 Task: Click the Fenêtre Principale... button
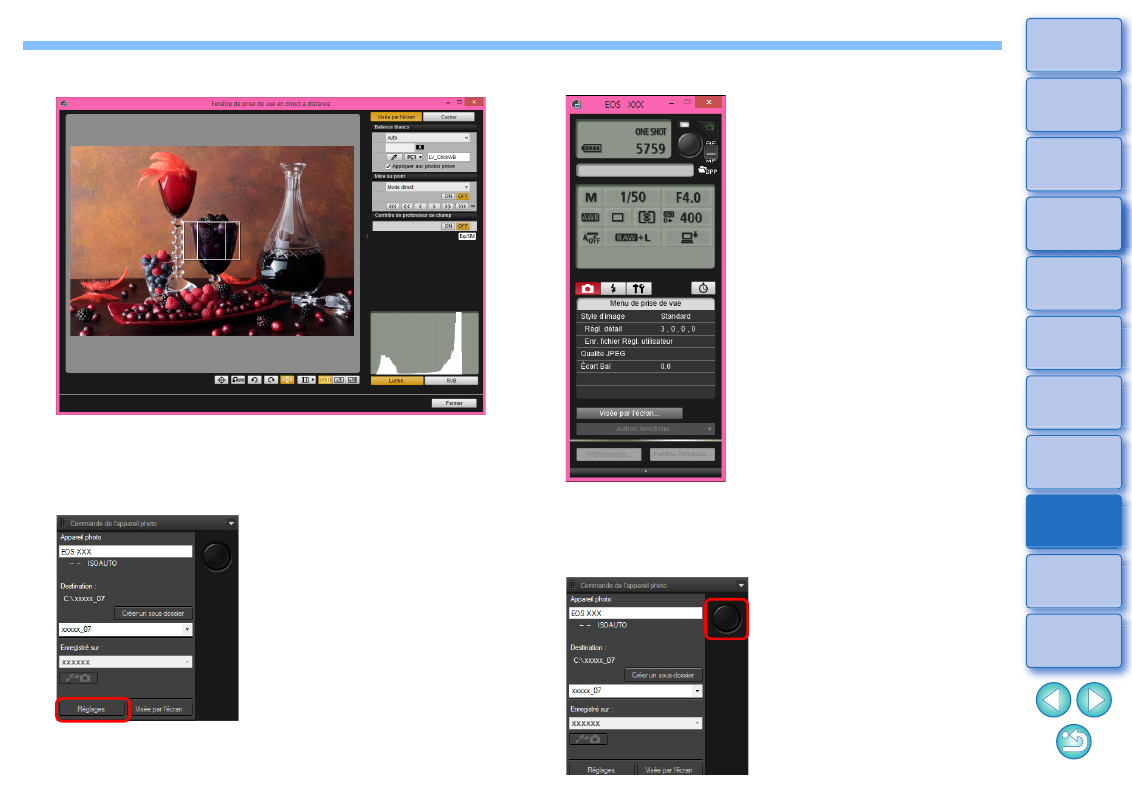682,454
